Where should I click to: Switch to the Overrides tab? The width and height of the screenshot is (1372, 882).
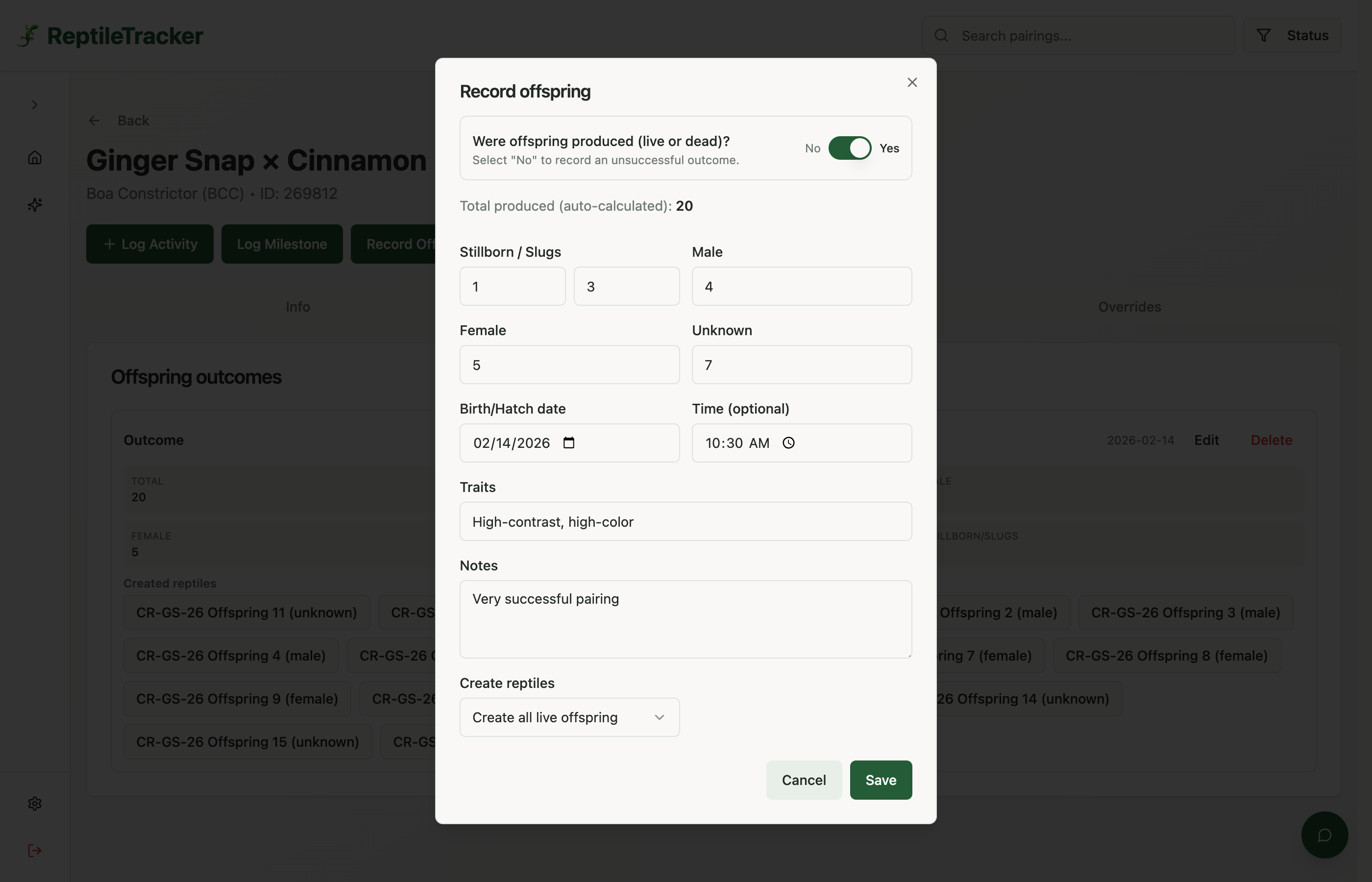pyautogui.click(x=1129, y=307)
